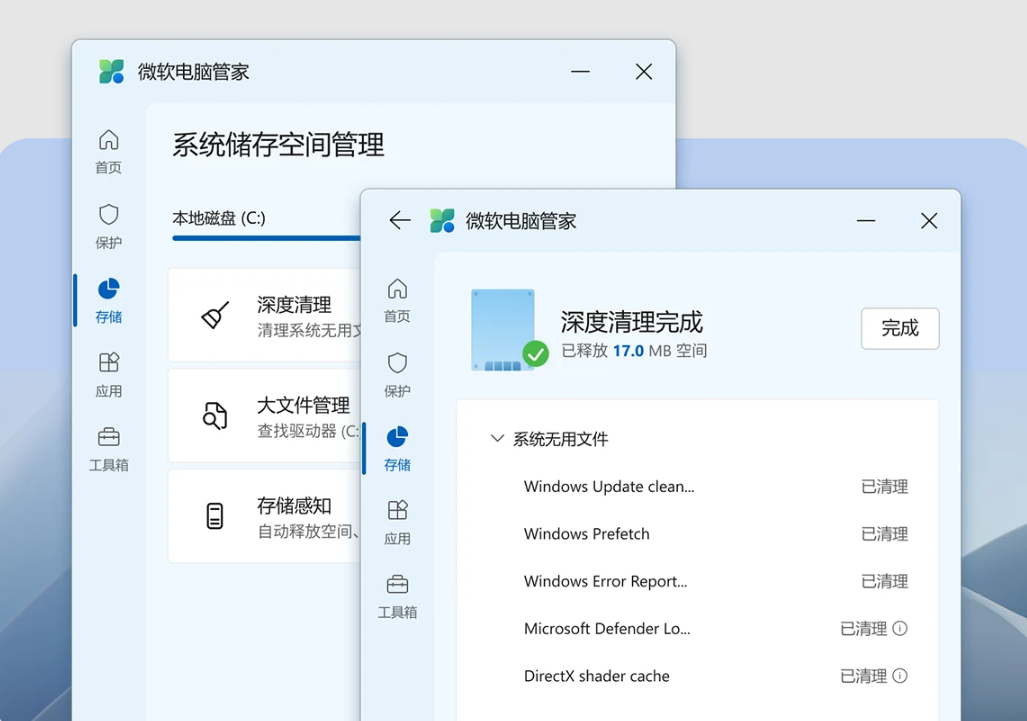The image size is (1027, 721).
Task: Click 已清理 status beside Windows Update clean...
Action: click(x=884, y=487)
